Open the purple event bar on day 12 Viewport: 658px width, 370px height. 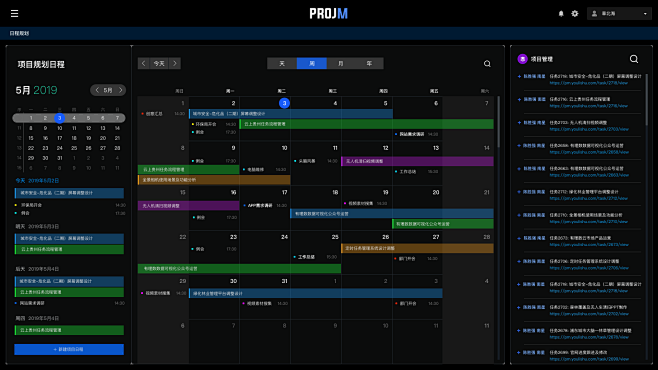coord(417,161)
